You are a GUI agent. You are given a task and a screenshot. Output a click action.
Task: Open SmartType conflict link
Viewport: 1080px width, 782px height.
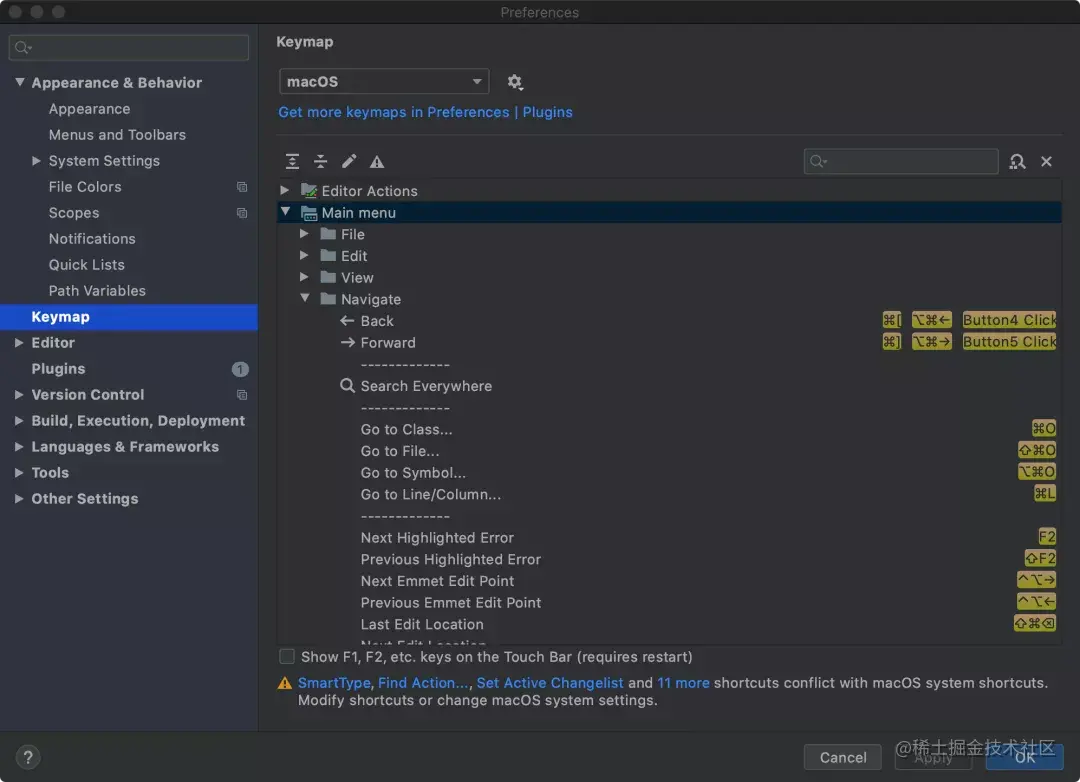[x=334, y=683]
